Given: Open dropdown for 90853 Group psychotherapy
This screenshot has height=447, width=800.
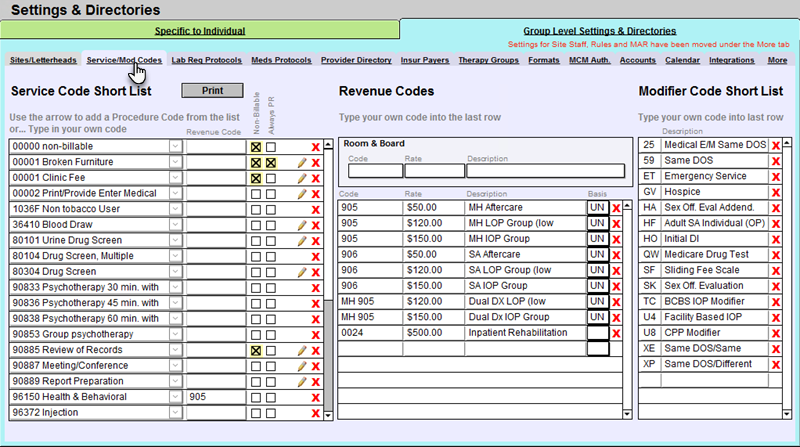Looking at the screenshot, I should (175, 334).
